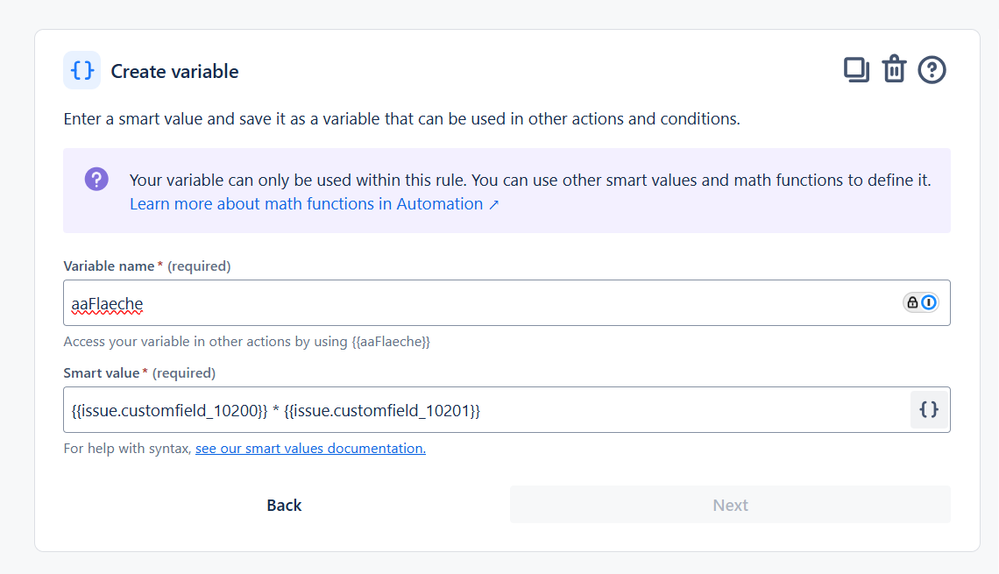This screenshot has width=999, height=574.
Task: Open Learn more about math functions link
Action: pos(314,204)
